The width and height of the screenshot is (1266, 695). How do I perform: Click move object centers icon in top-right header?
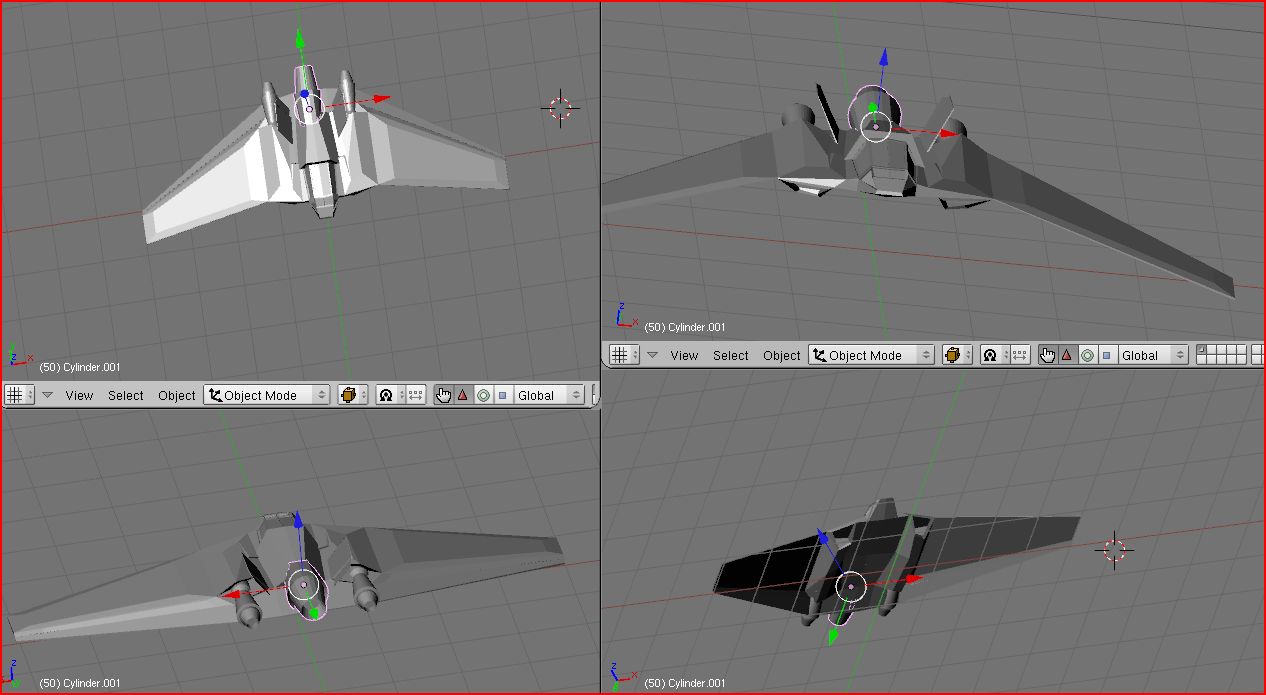coord(1020,355)
